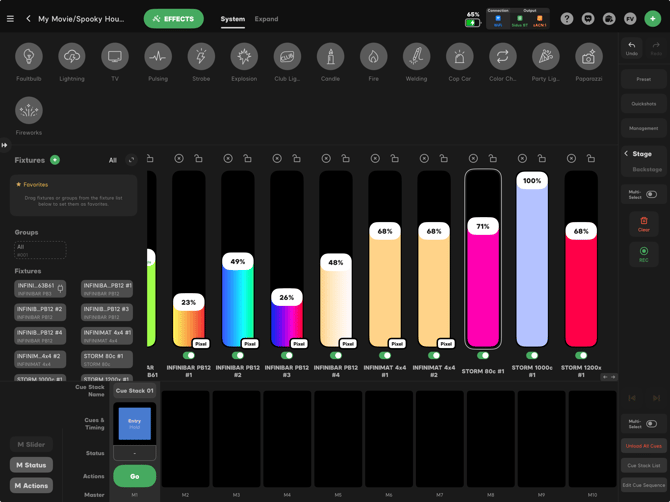Turn off STORM 80c #1 toggle
Screen dimensions: 670x502
[483, 355]
